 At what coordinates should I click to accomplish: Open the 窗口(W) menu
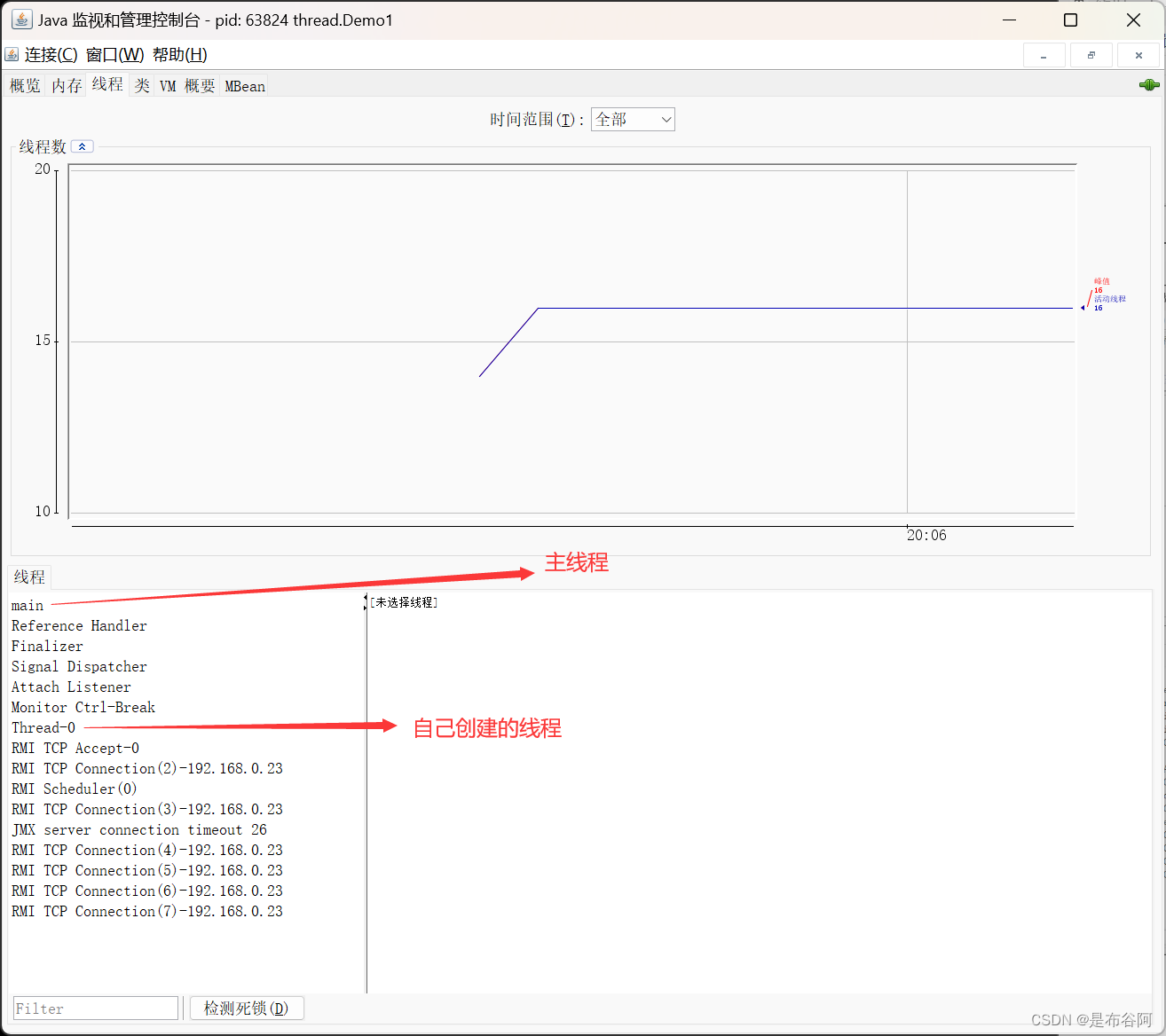click(x=114, y=55)
